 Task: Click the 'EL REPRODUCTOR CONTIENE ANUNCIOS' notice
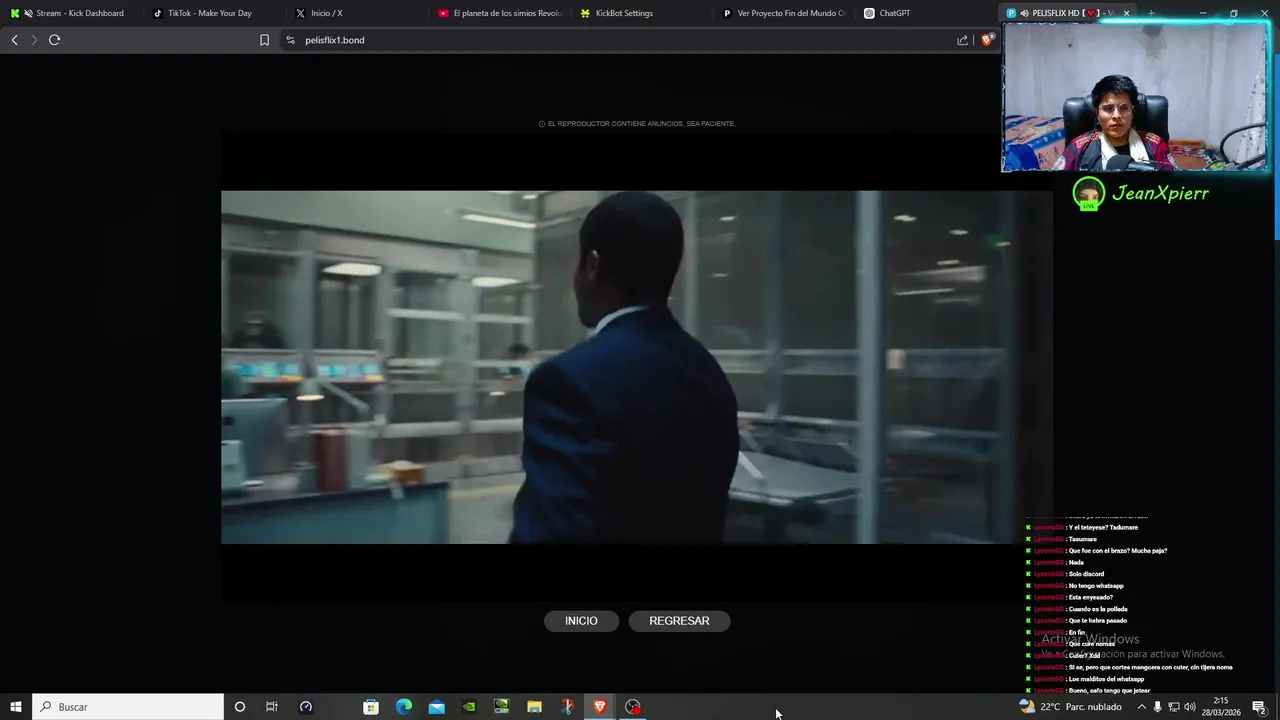click(637, 124)
